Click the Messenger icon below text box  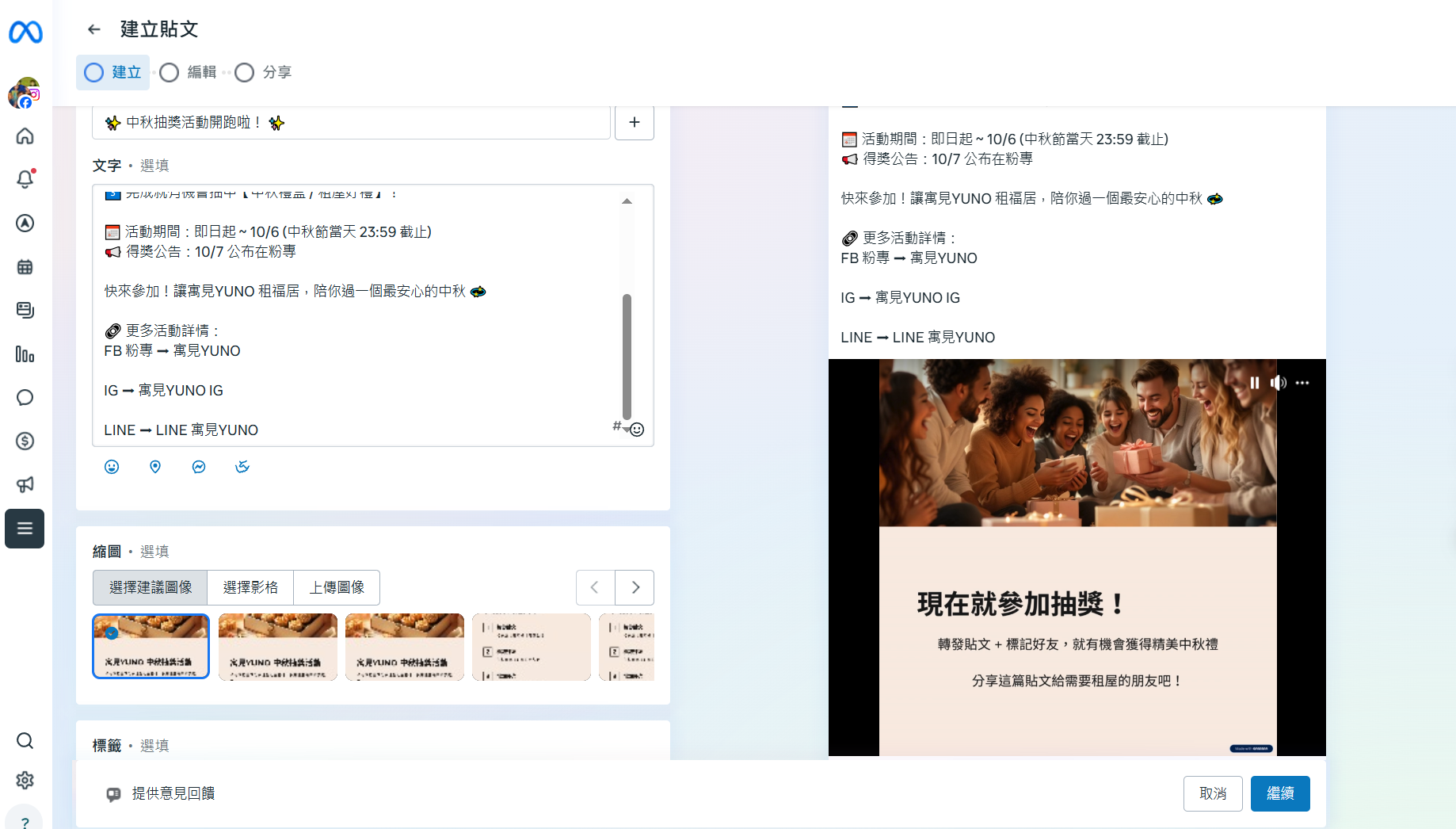click(x=199, y=467)
